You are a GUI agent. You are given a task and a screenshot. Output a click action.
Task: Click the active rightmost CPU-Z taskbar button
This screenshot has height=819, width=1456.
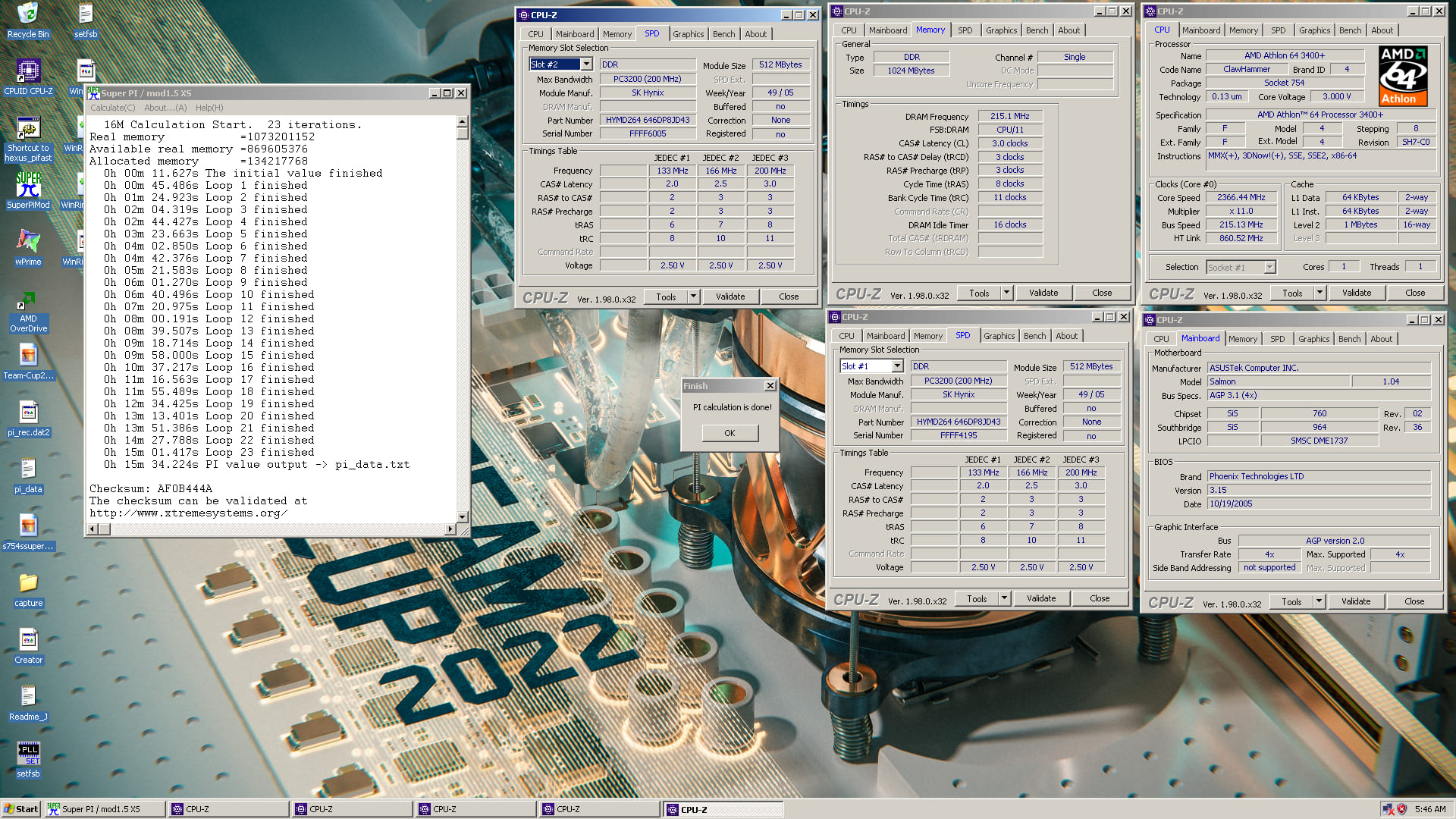point(723,809)
